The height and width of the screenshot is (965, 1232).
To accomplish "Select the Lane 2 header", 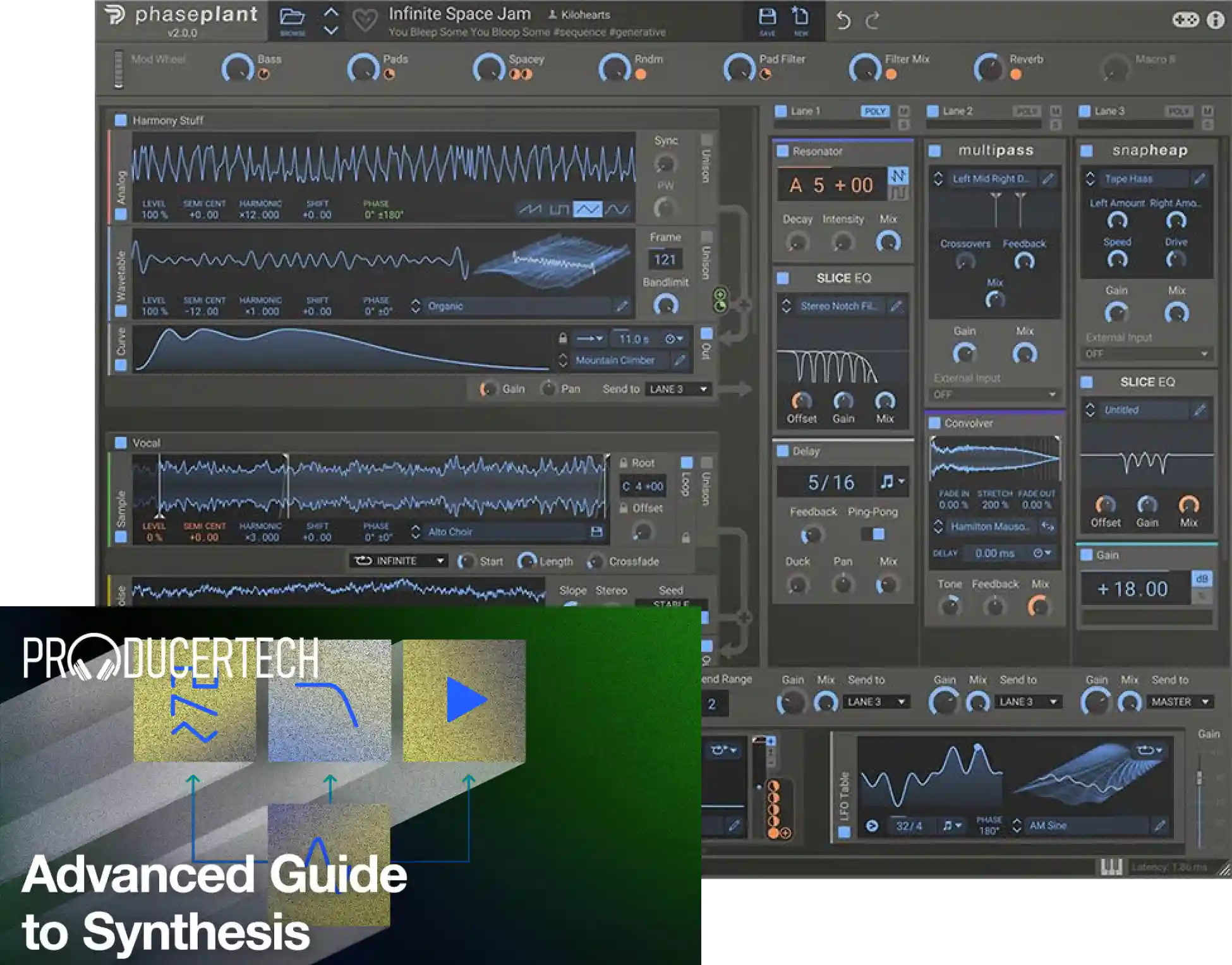I will [958, 111].
